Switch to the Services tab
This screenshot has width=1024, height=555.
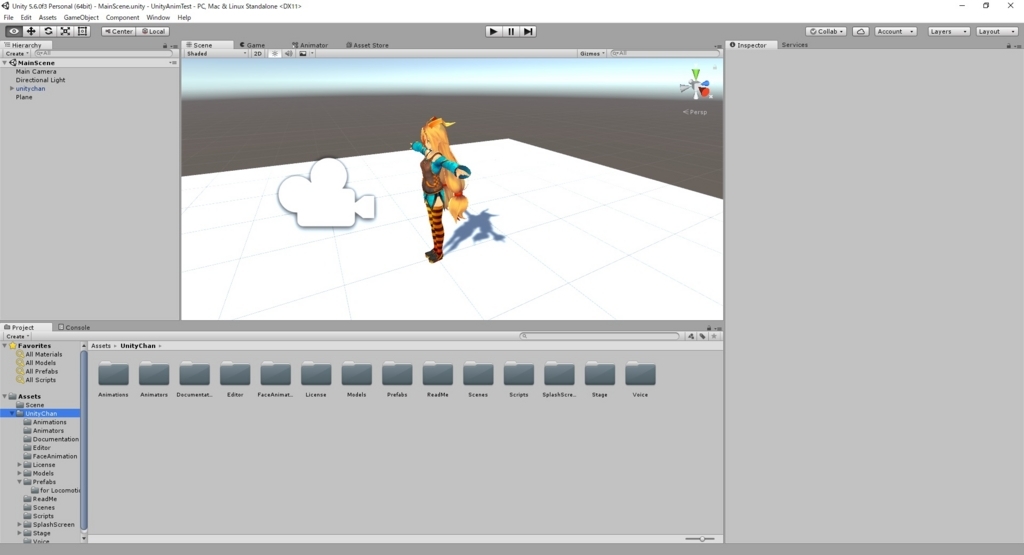click(795, 45)
